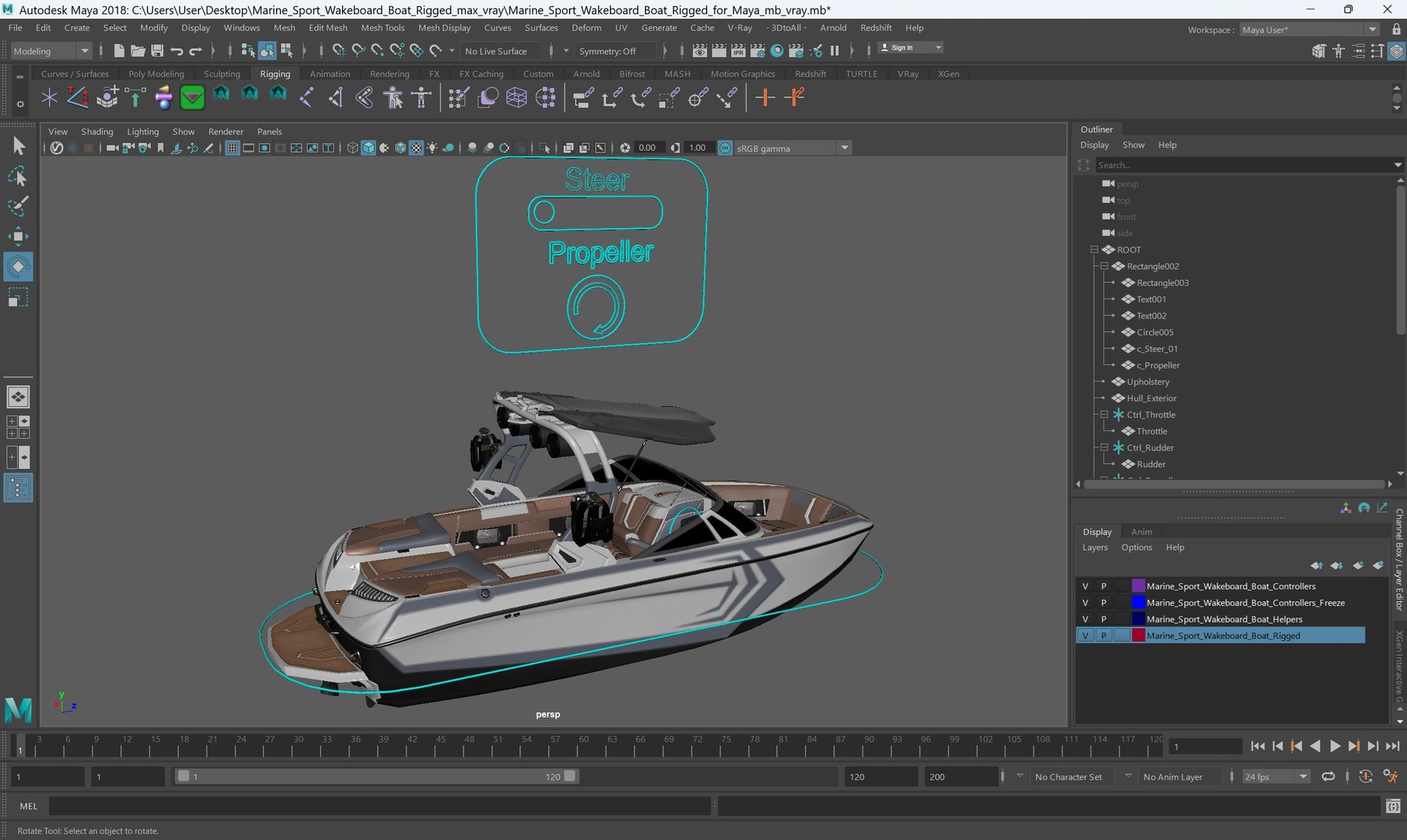Screen dimensions: 1407x840
Task: Click Go to Start of playback range
Action: pyautogui.click(x=1258, y=746)
